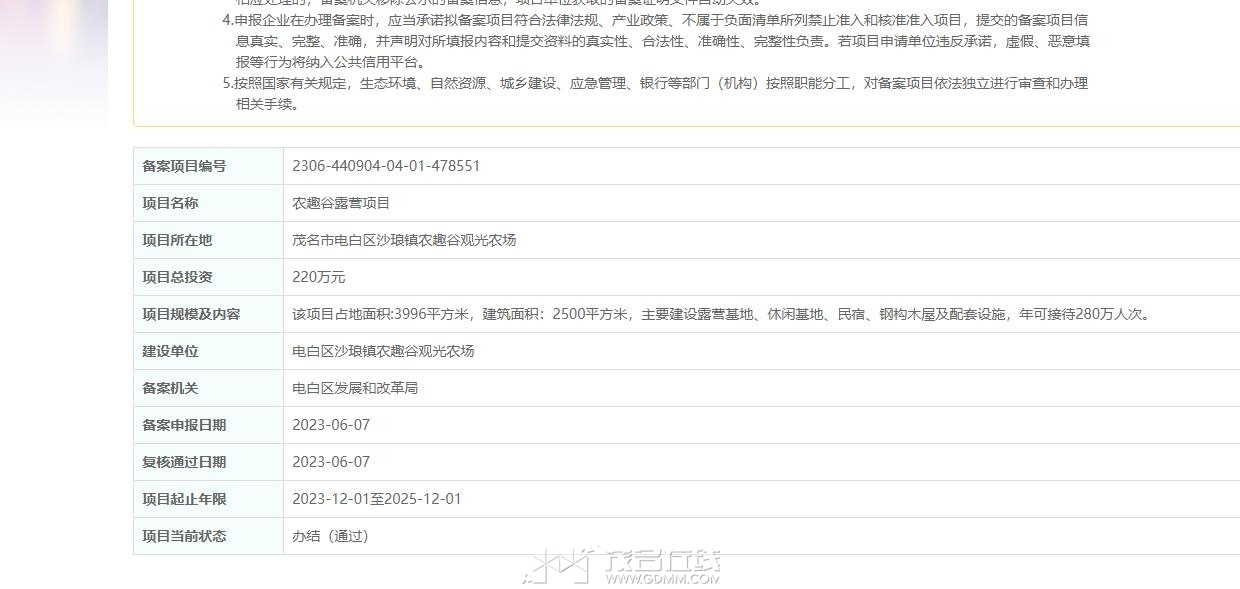Click the 备案机关 label cell
This screenshot has height=589, width=1240.
(x=209, y=388)
